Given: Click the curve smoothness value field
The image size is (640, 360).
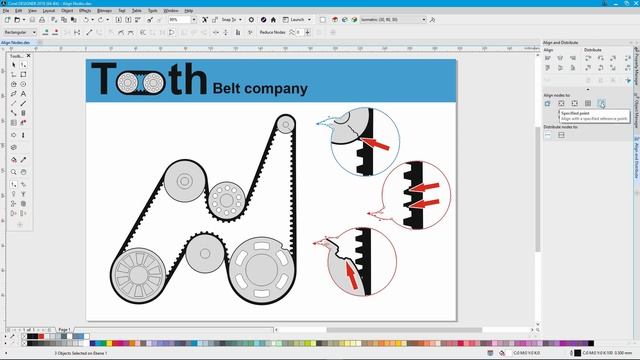Looking at the screenshot, I should coord(300,32).
